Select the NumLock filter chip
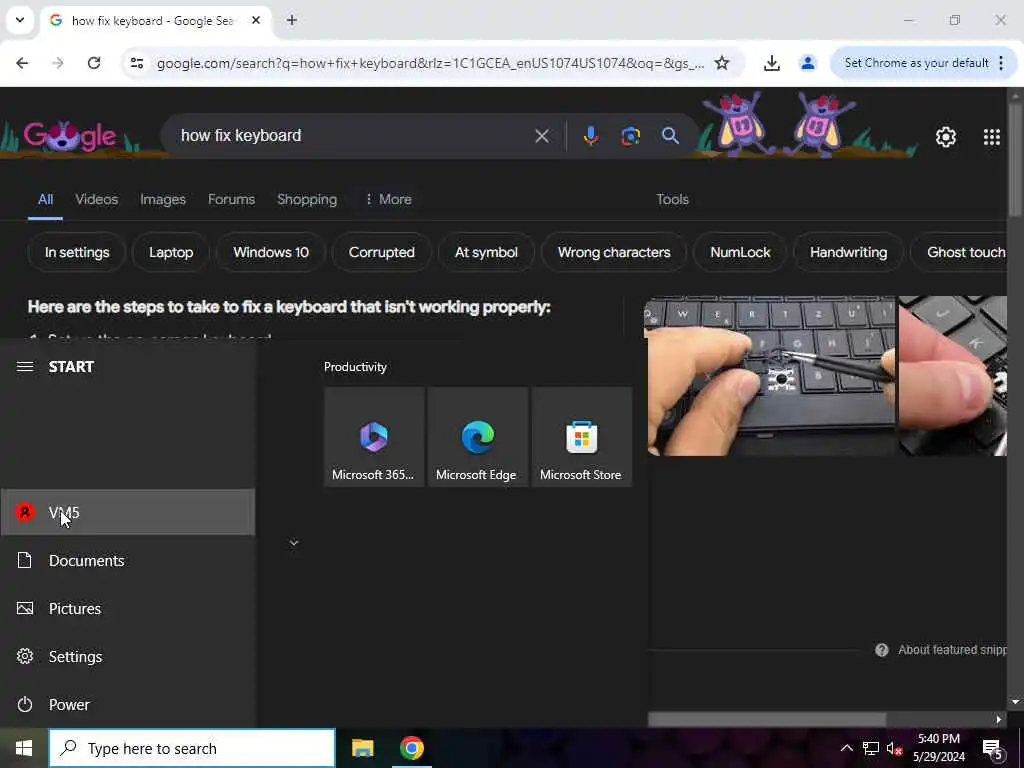Image resolution: width=1024 pixels, height=768 pixels. 740,252
